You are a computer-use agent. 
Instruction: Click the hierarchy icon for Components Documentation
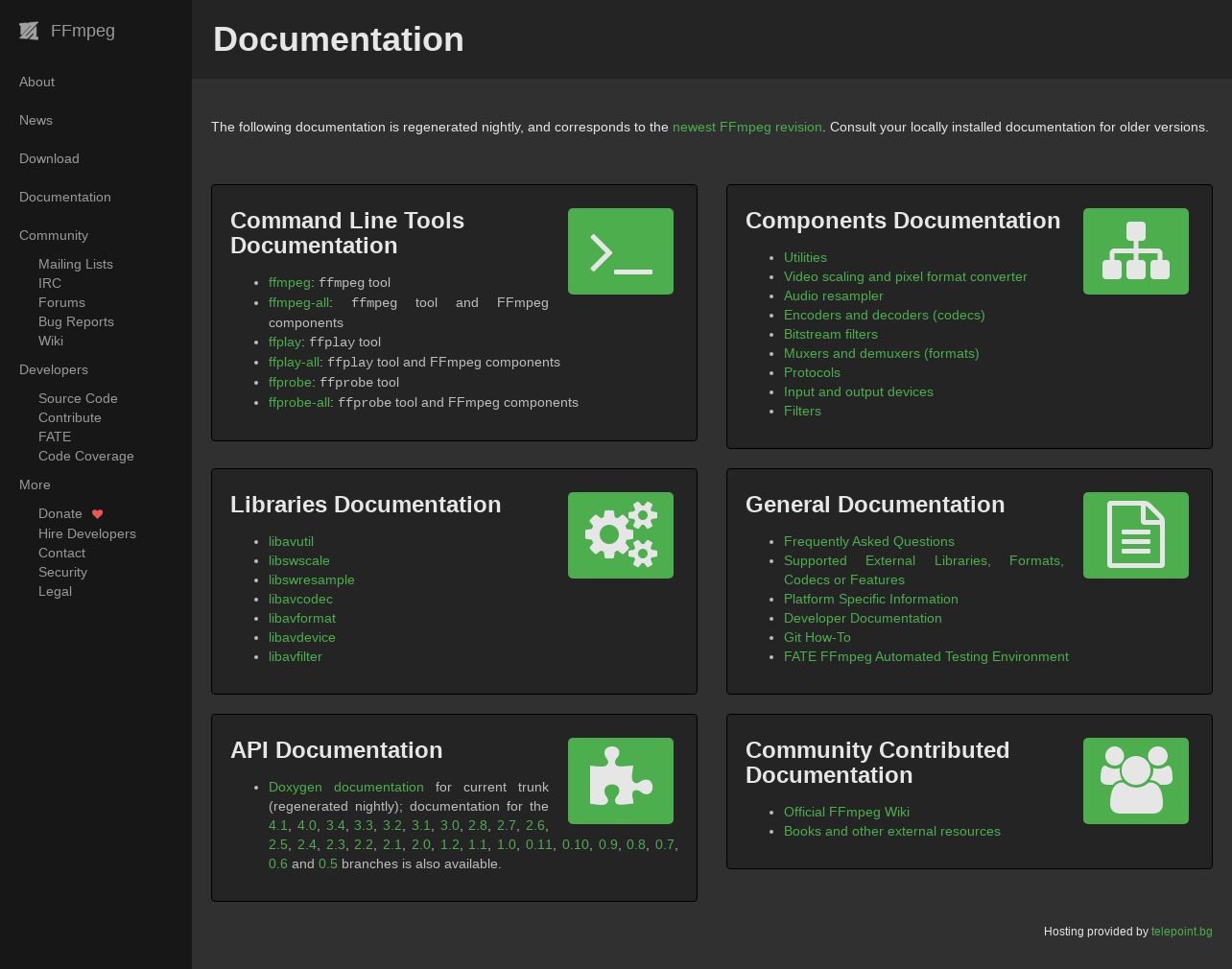tap(1136, 251)
